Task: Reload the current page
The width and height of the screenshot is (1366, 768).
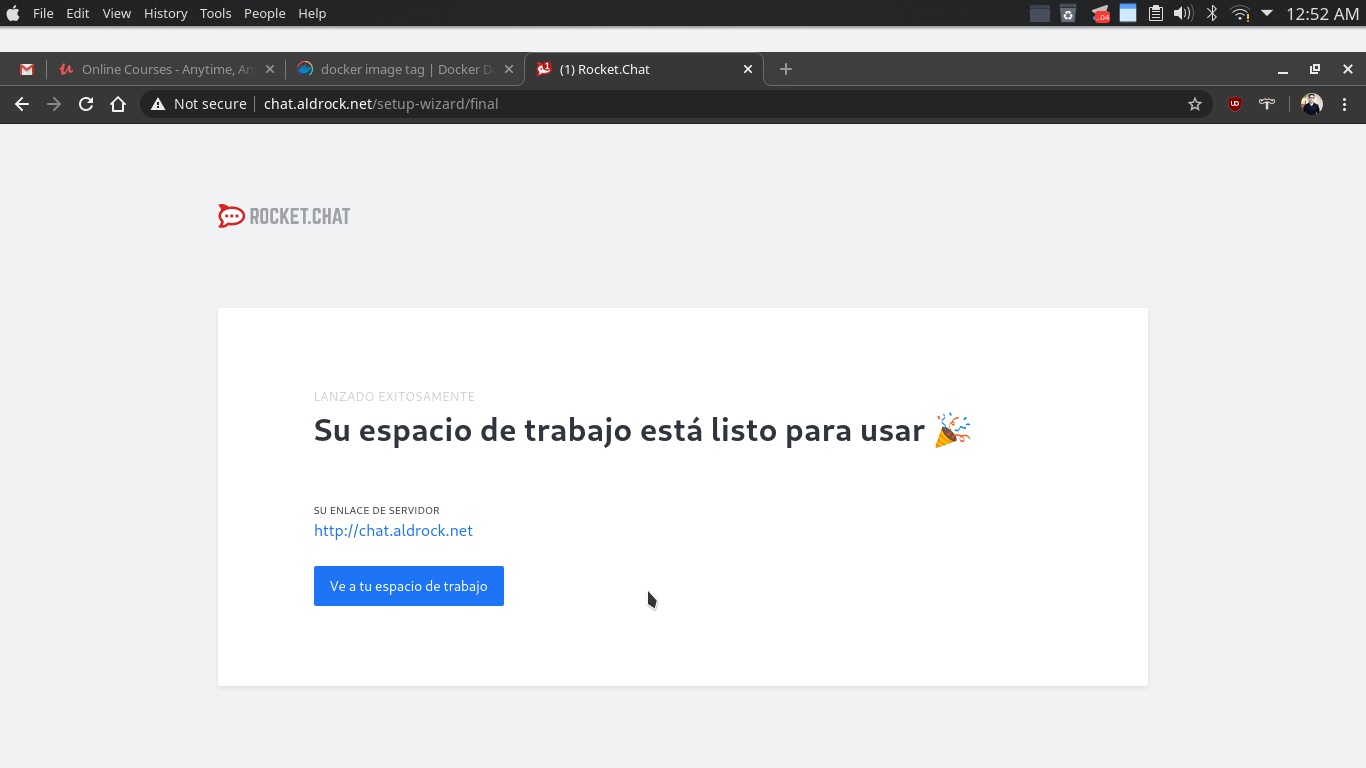Action: pyautogui.click(x=86, y=104)
